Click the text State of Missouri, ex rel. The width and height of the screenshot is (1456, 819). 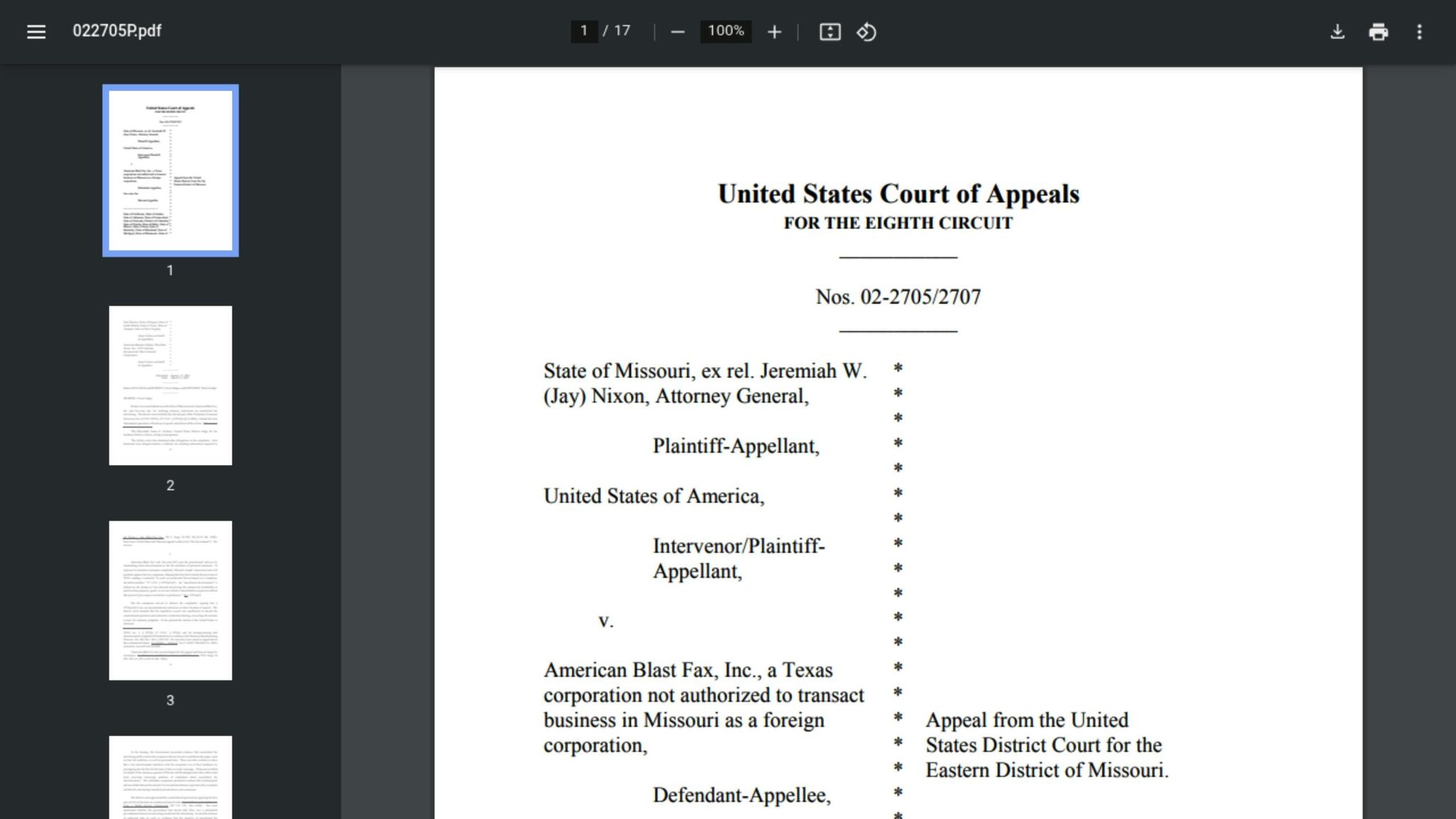649,371
